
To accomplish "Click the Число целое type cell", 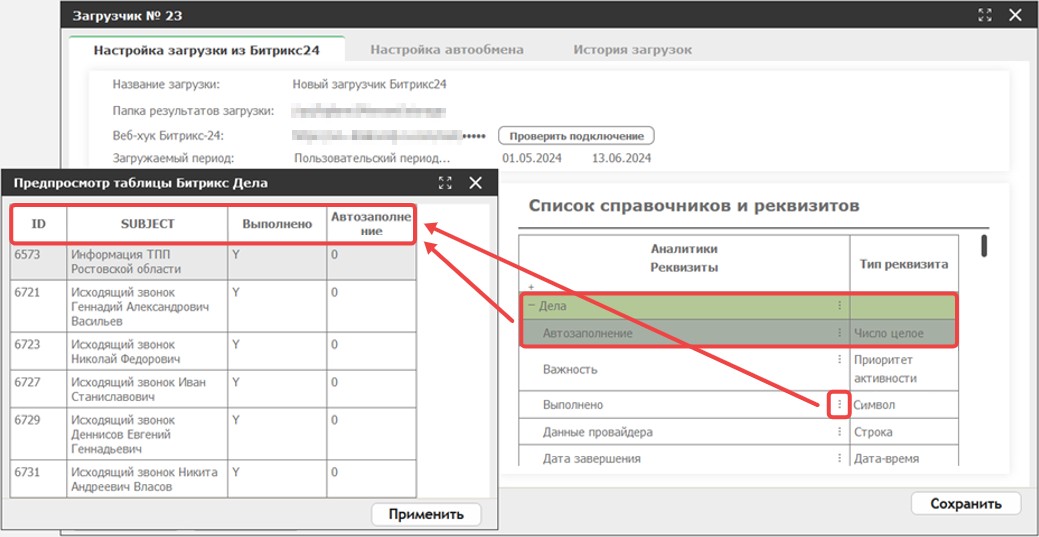I will (x=904, y=333).
